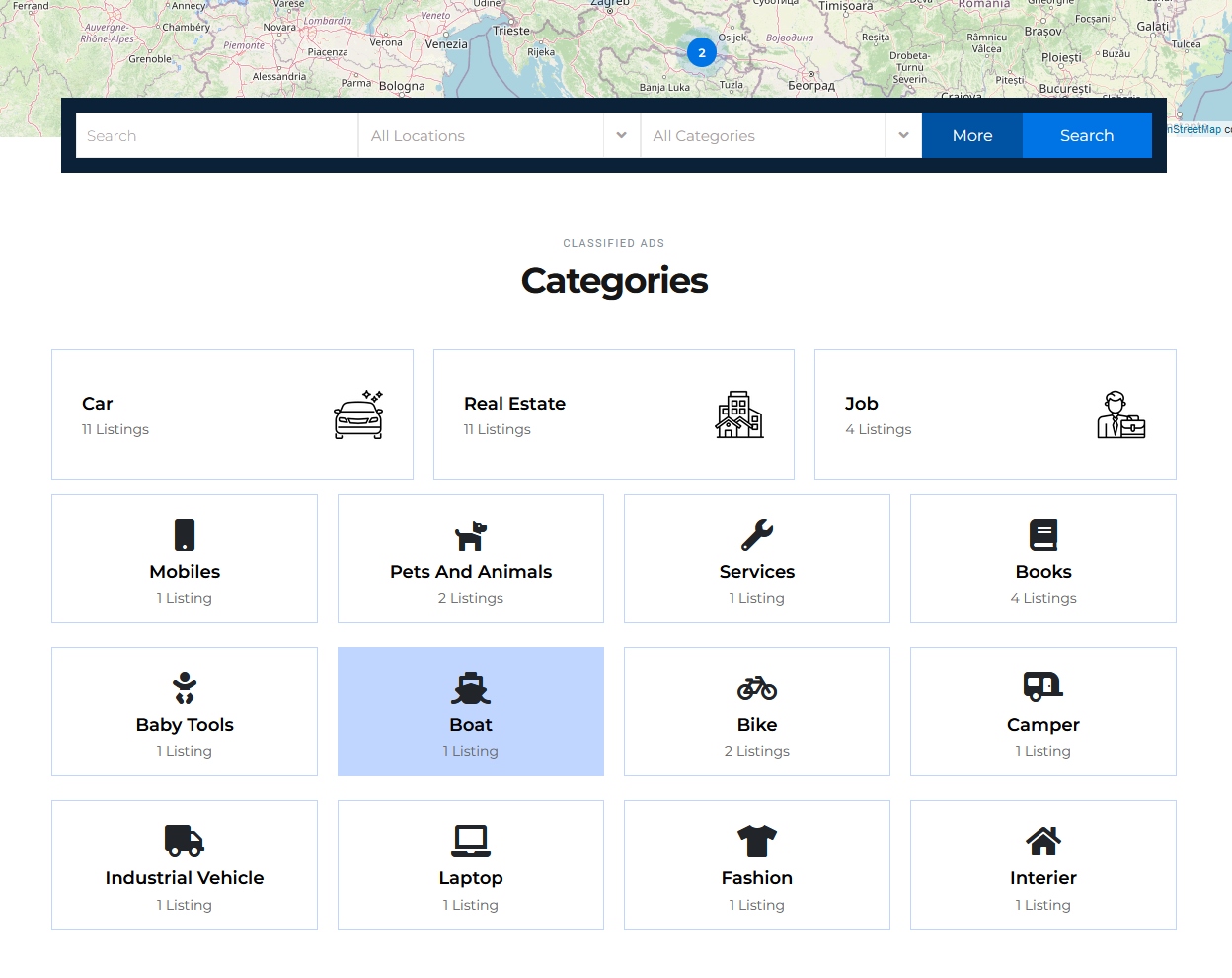Click the More filters button
The width and height of the screenshot is (1232, 978).
point(972,135)
